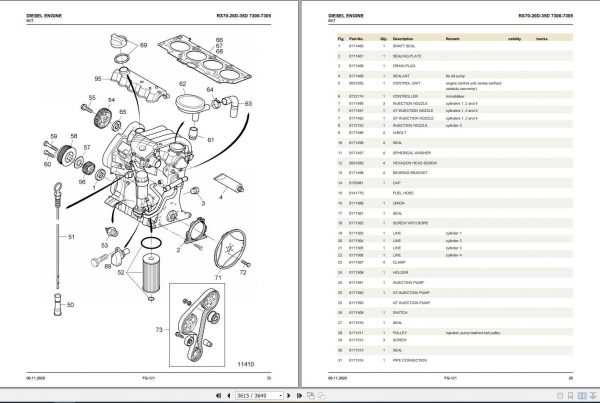Viewport: 600px width, 403px height.
Task: Click callout number 51 beside dipstick
Action: point(72,237)
